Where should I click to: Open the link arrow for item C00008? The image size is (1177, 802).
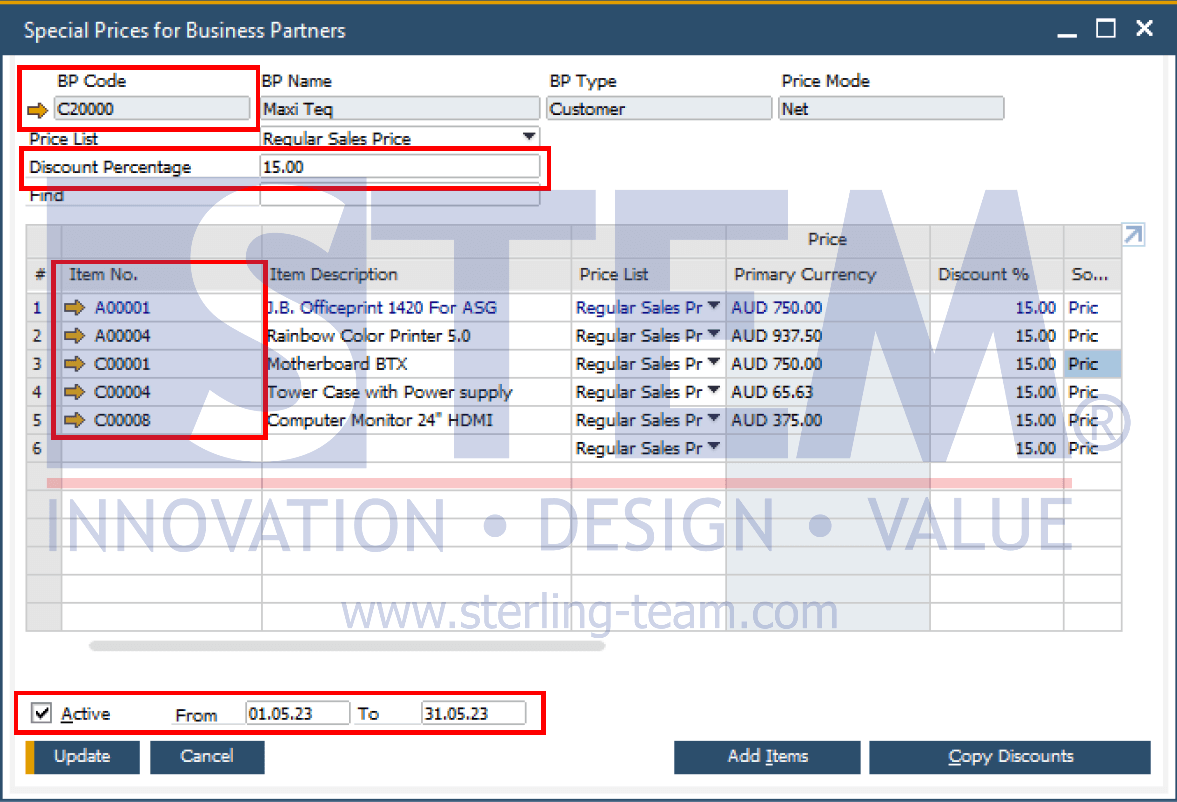point(74,420)
